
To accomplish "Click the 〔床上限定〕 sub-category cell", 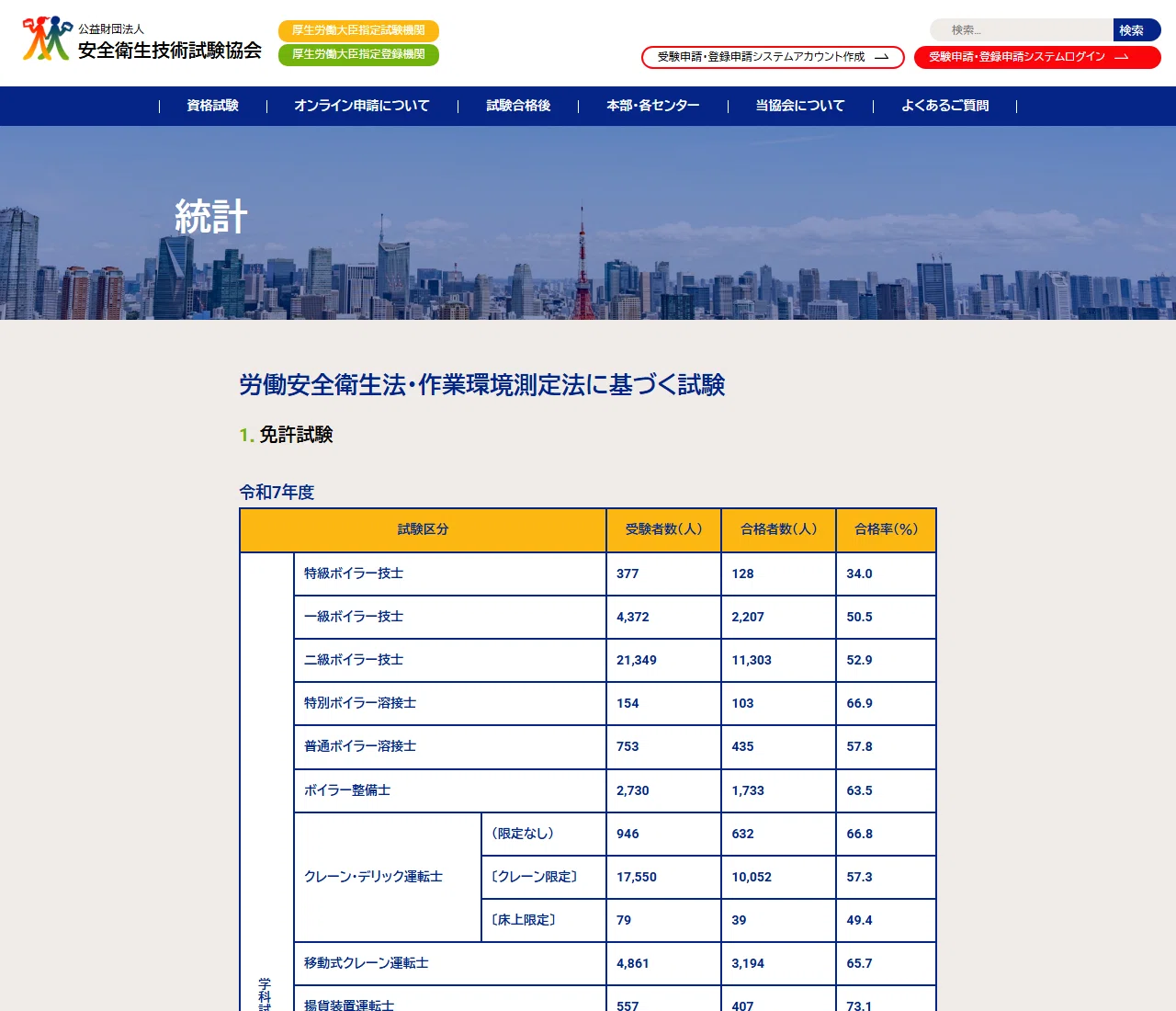I will pos(544,920).
